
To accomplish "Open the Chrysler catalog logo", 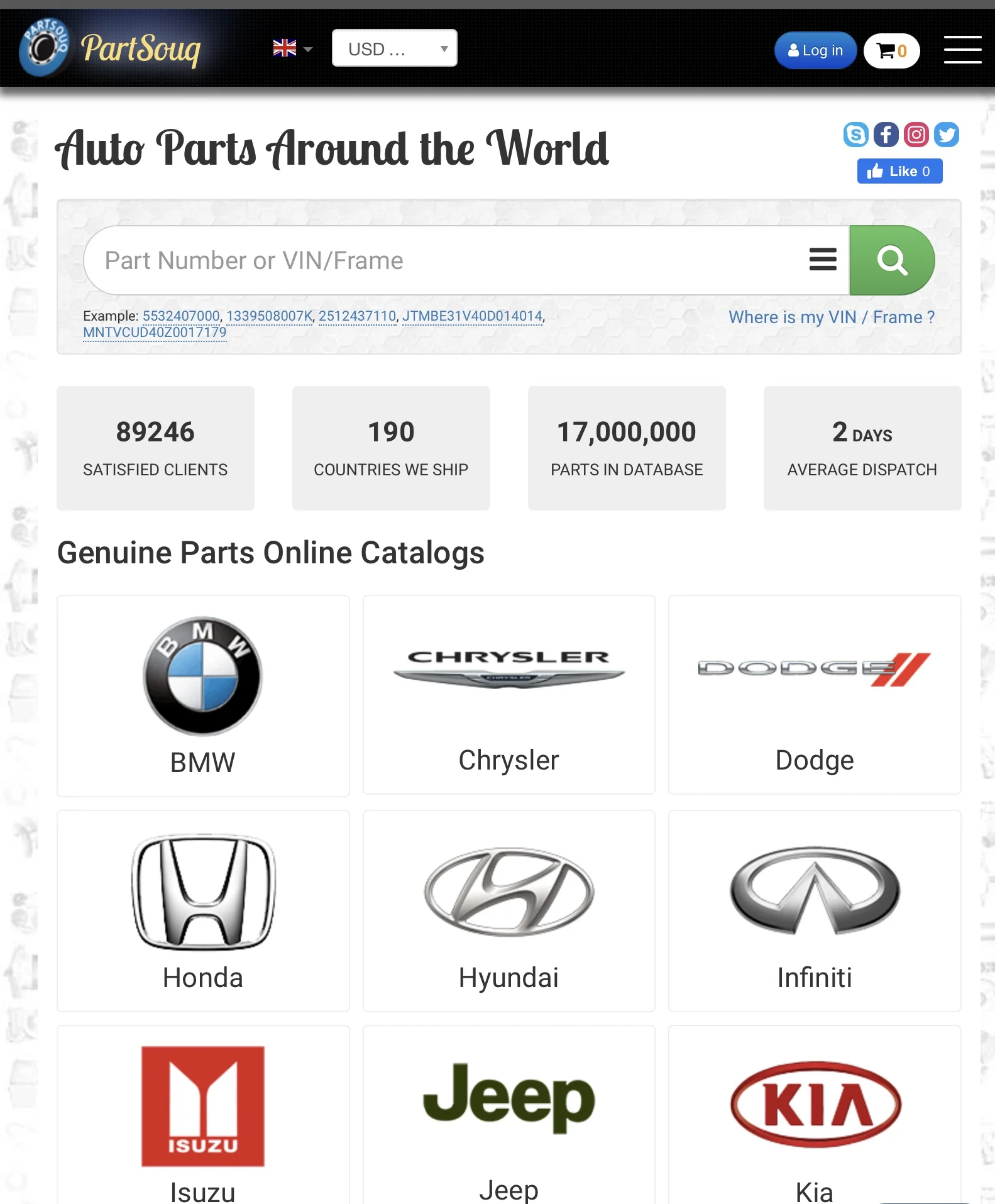I will [x=508, y=669].
